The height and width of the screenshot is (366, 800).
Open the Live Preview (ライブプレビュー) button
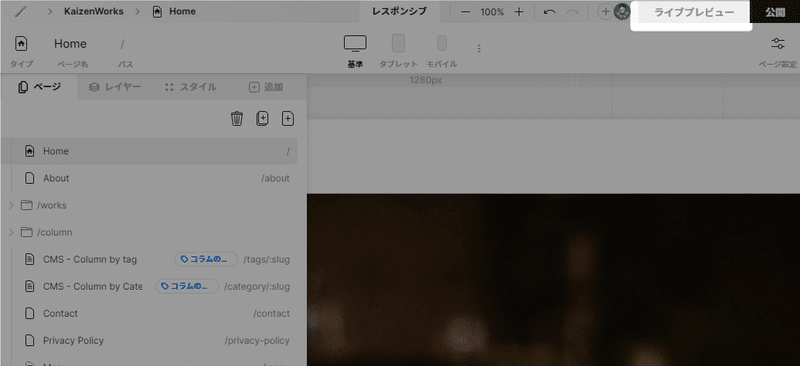(694, 13)
